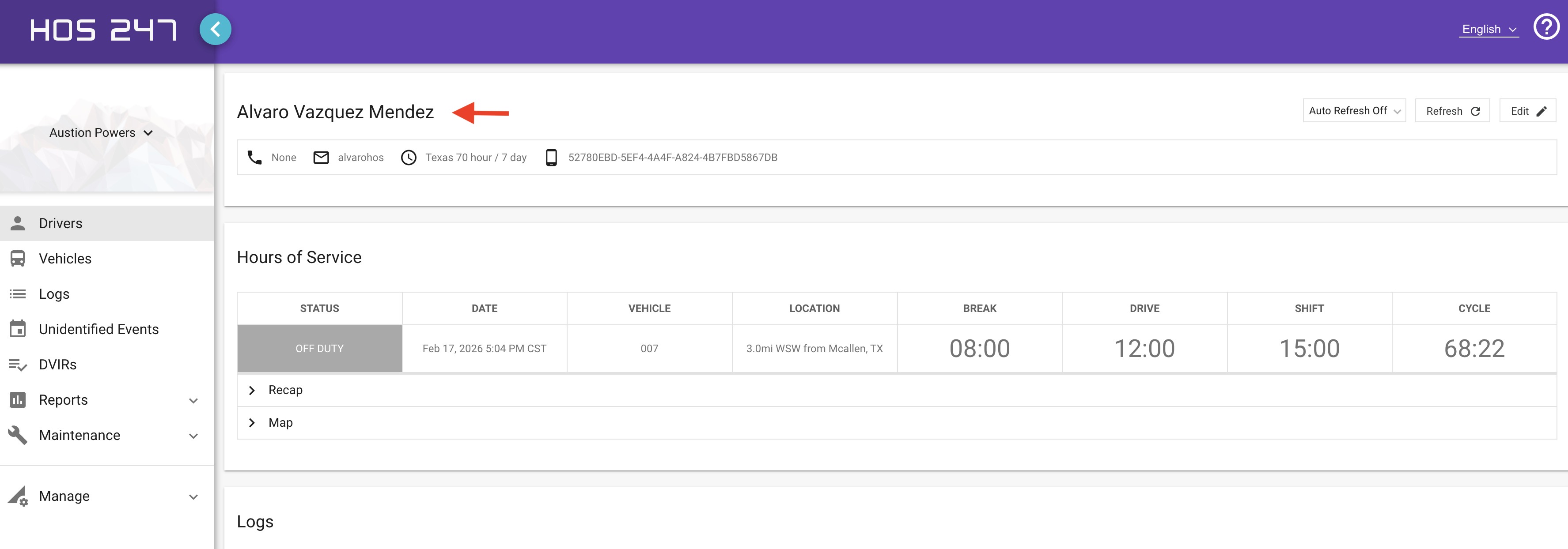Click the LOCATION column header
This screenshot has height=549, width=1568.
coord(814,308)
